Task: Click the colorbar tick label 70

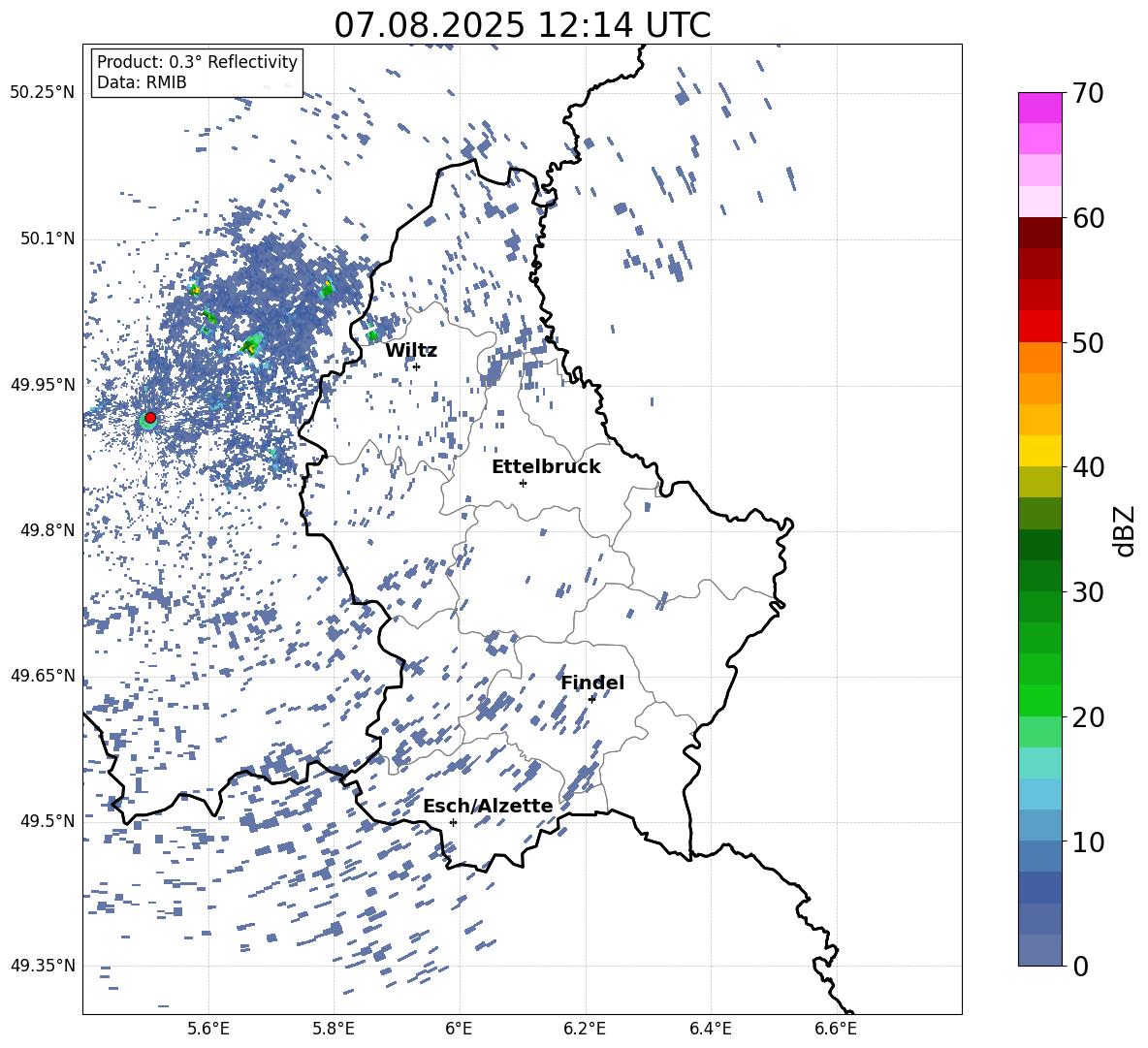Action: [1088, 93]
